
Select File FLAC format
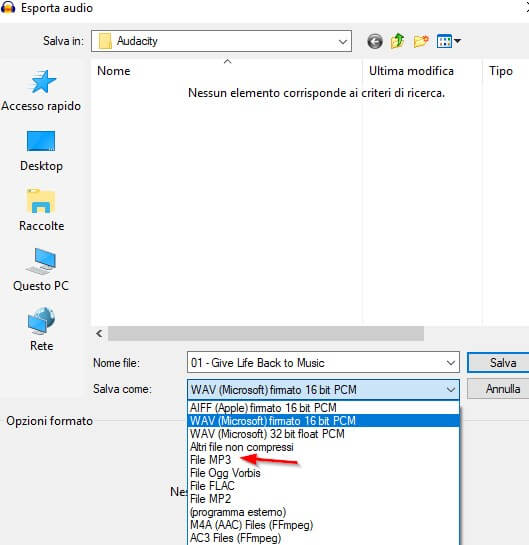click(x=323, y=486)
